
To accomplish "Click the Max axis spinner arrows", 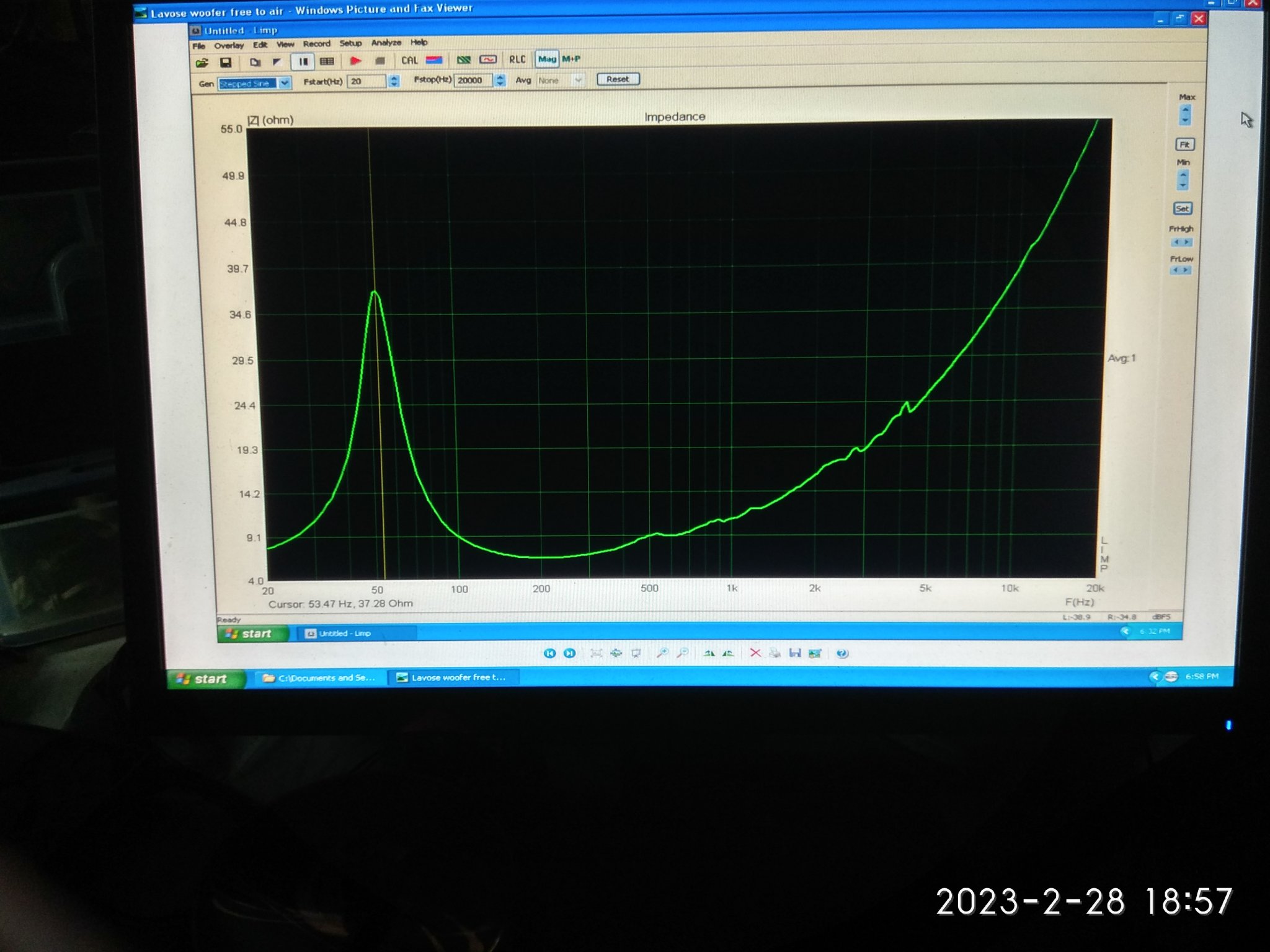I will [x=1185, y=115].
